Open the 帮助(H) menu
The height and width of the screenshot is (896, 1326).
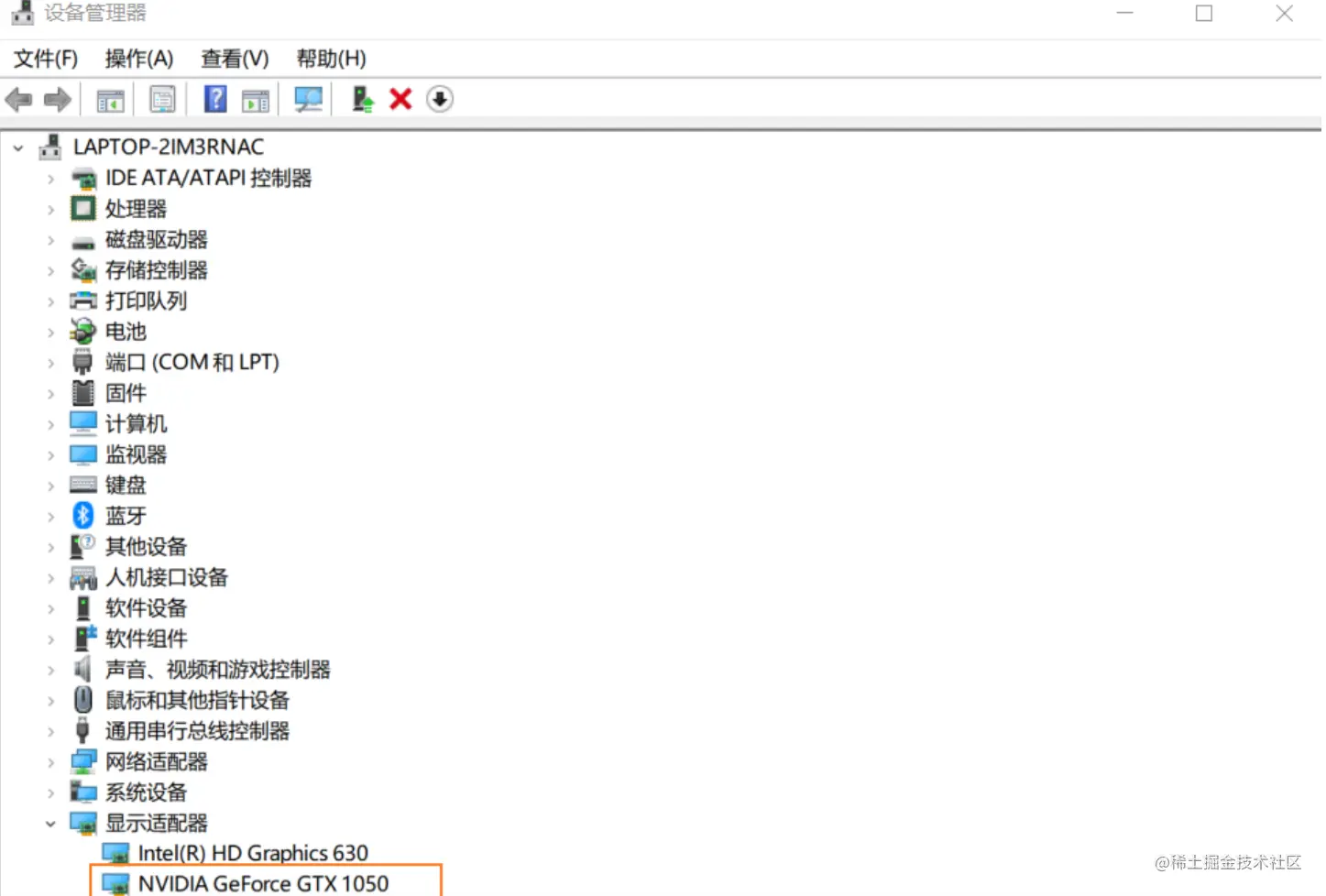331,59
